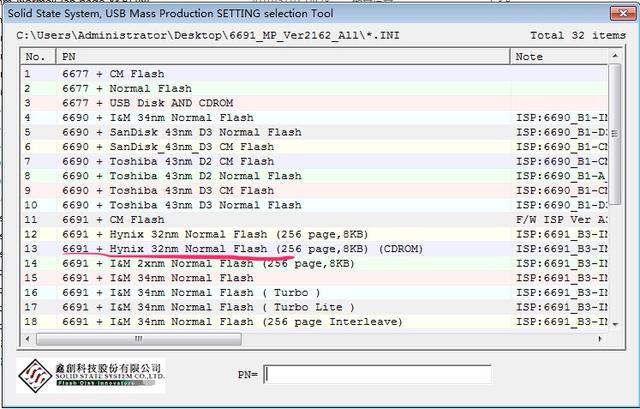
Task: Select I&M 34nm Normal Flash ( Turbo )
Action: (314, 293)
